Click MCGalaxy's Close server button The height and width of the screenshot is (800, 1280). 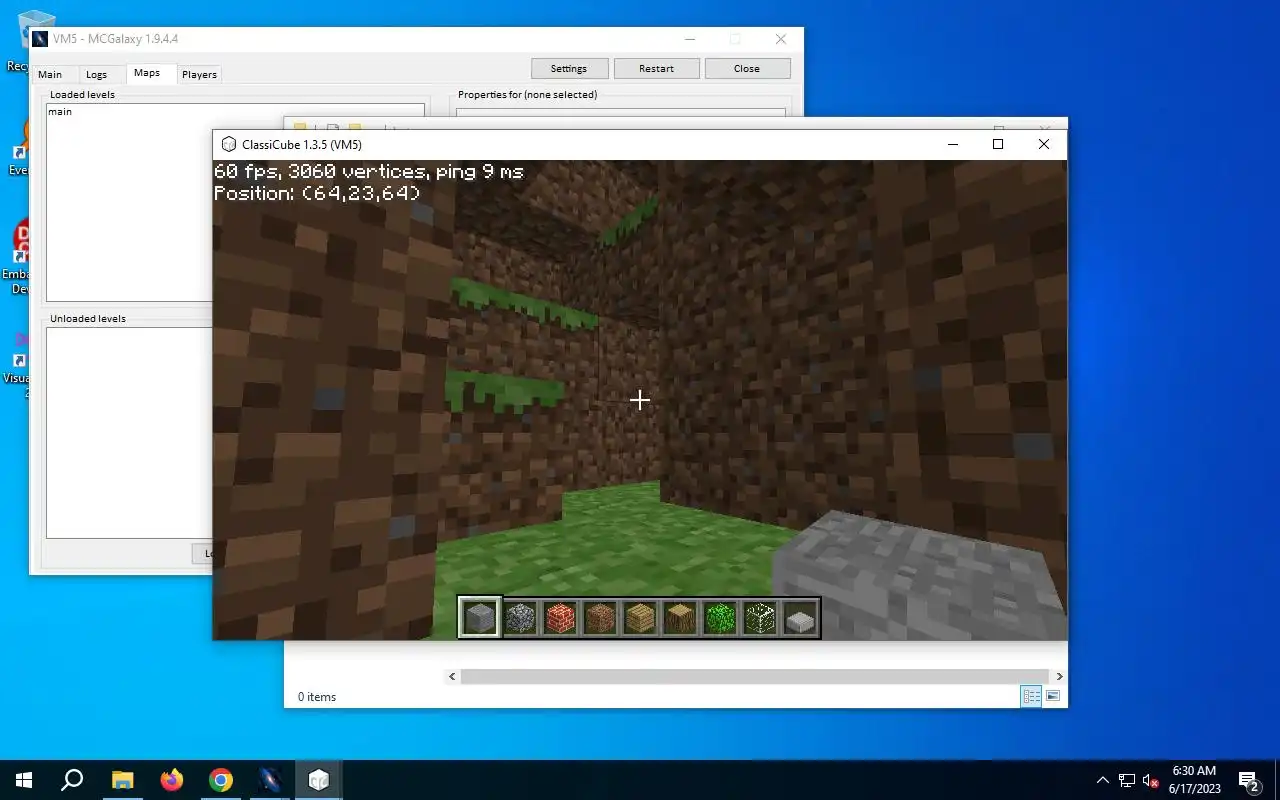(x=746, y=68)
